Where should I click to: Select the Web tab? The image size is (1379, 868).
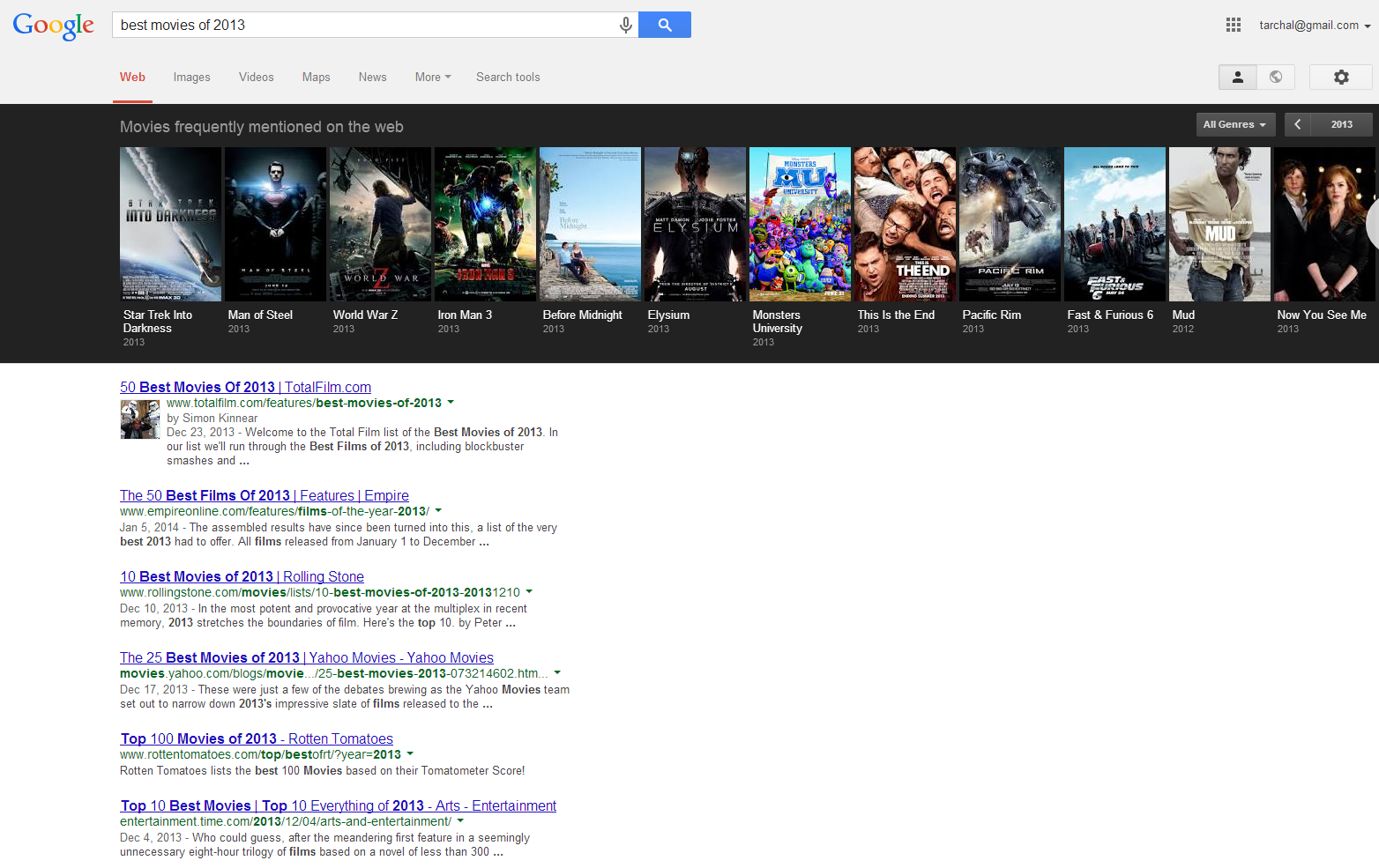click(132, 78)
